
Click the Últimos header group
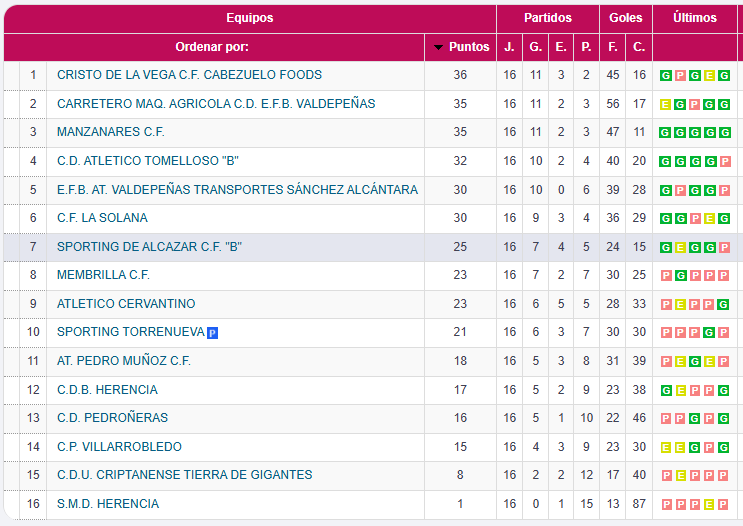(695, 18)
